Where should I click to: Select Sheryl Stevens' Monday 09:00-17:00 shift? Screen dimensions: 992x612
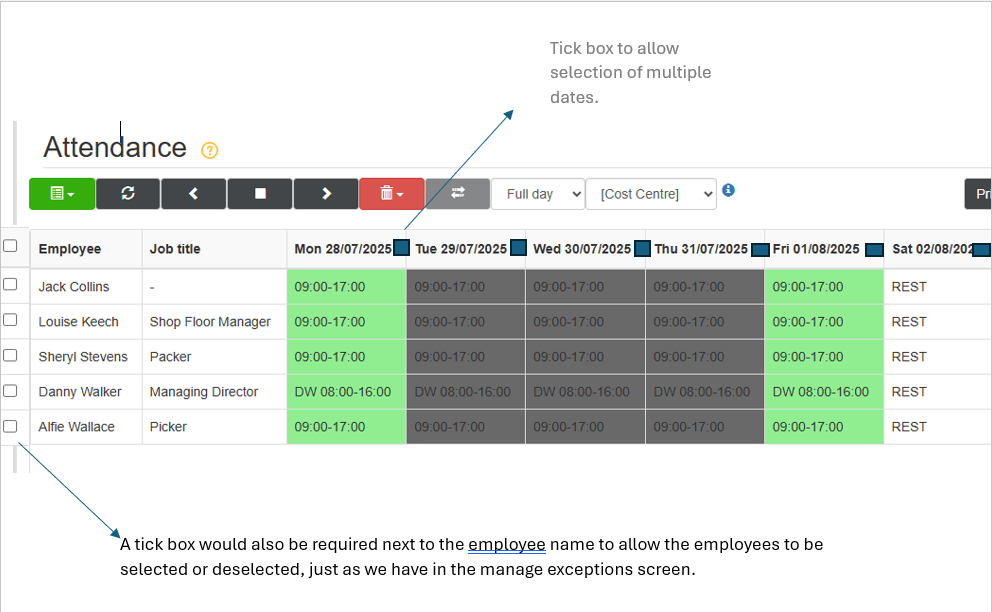(x=346, y=357)
